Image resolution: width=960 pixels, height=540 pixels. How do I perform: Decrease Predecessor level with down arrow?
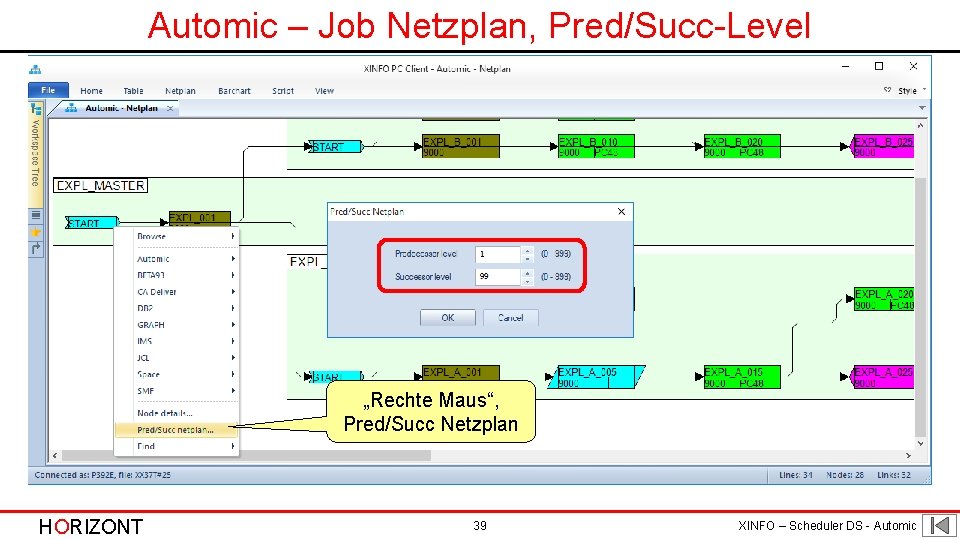coord(528,259)
